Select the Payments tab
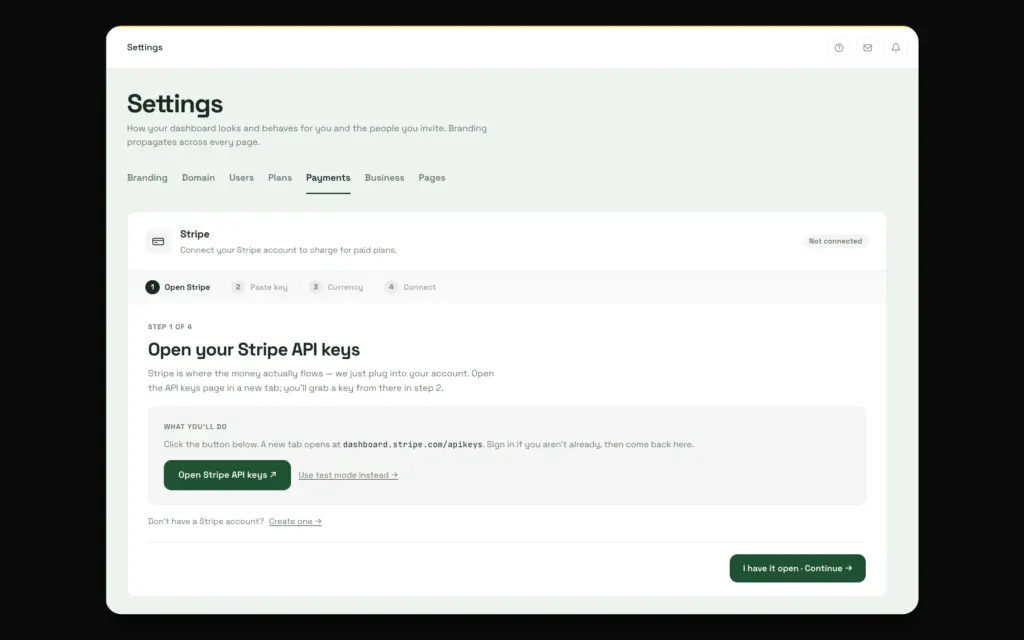 328,178
